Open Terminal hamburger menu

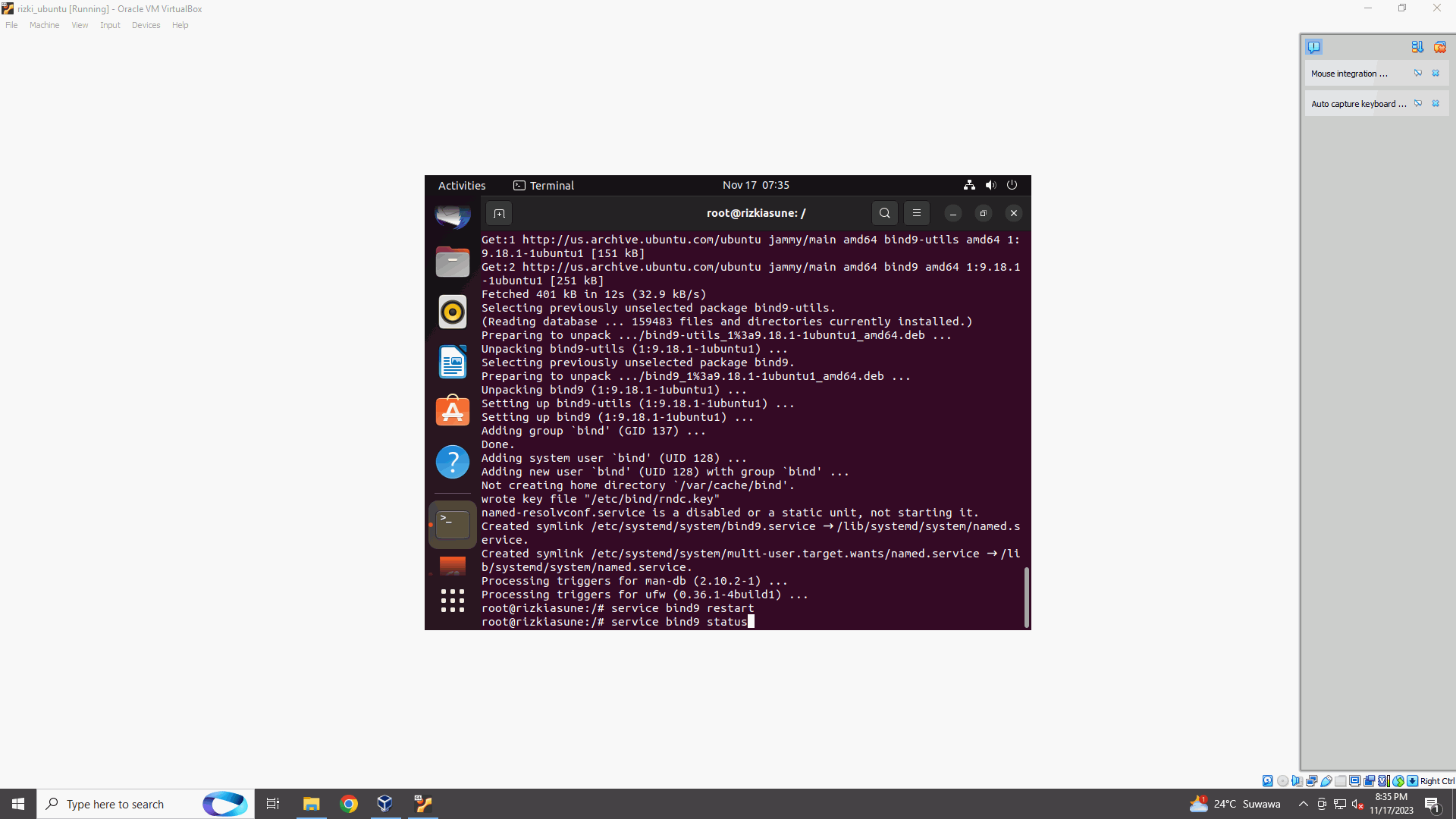coord(917,213)
